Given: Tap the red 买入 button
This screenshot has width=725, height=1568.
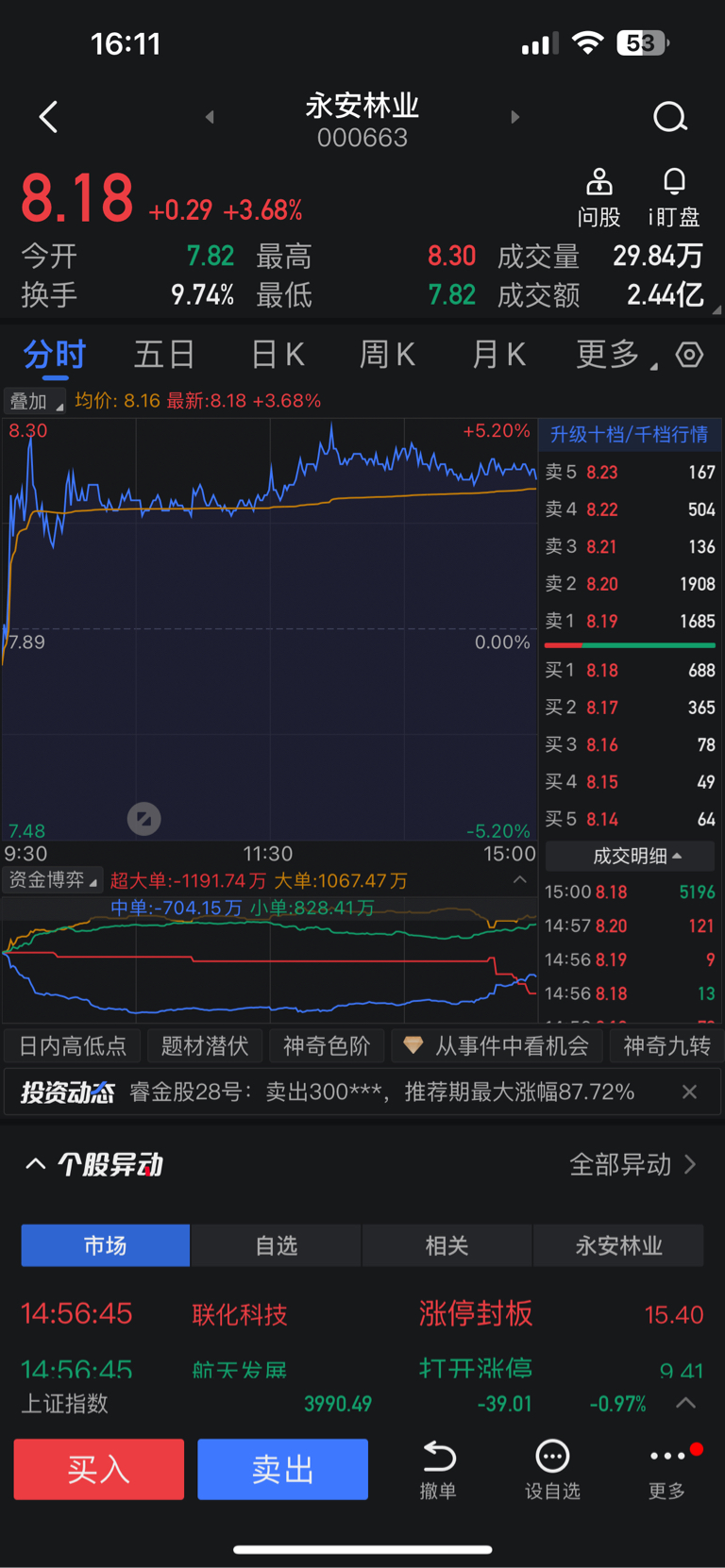Looking at the screenshot, I should click(x=99, y=1469).
